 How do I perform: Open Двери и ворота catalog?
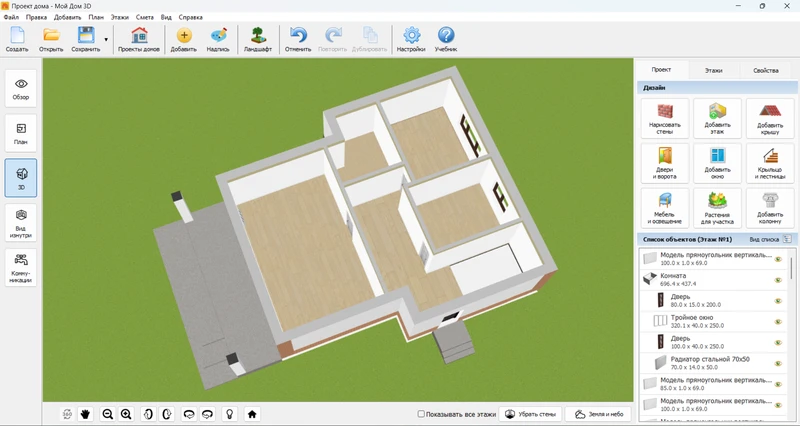click(663, 162)
